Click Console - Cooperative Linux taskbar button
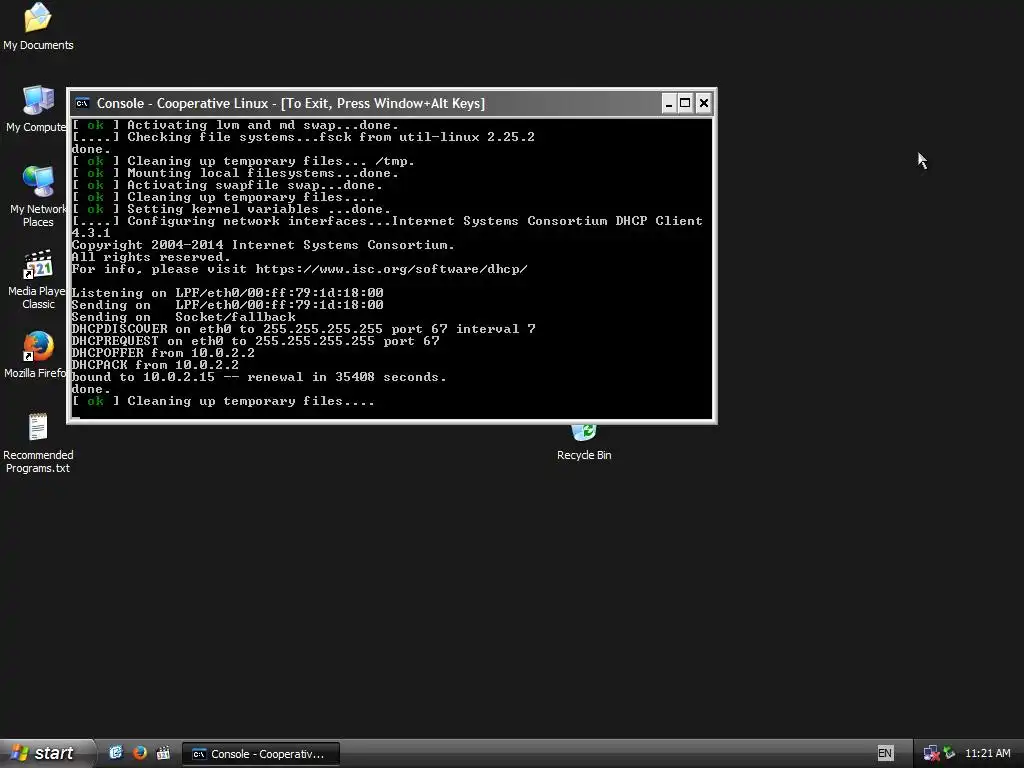1024x768 pixels. pos(261,754)
